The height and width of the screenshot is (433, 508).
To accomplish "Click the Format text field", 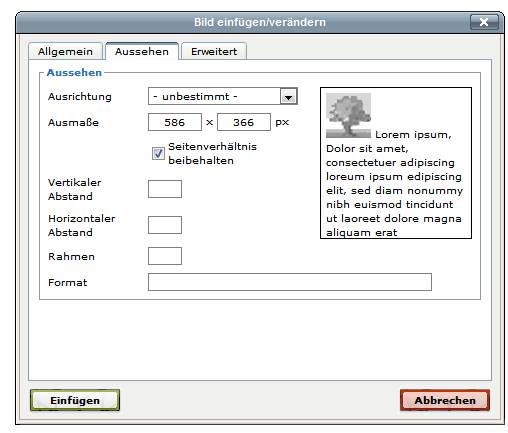I will [290, 282].
